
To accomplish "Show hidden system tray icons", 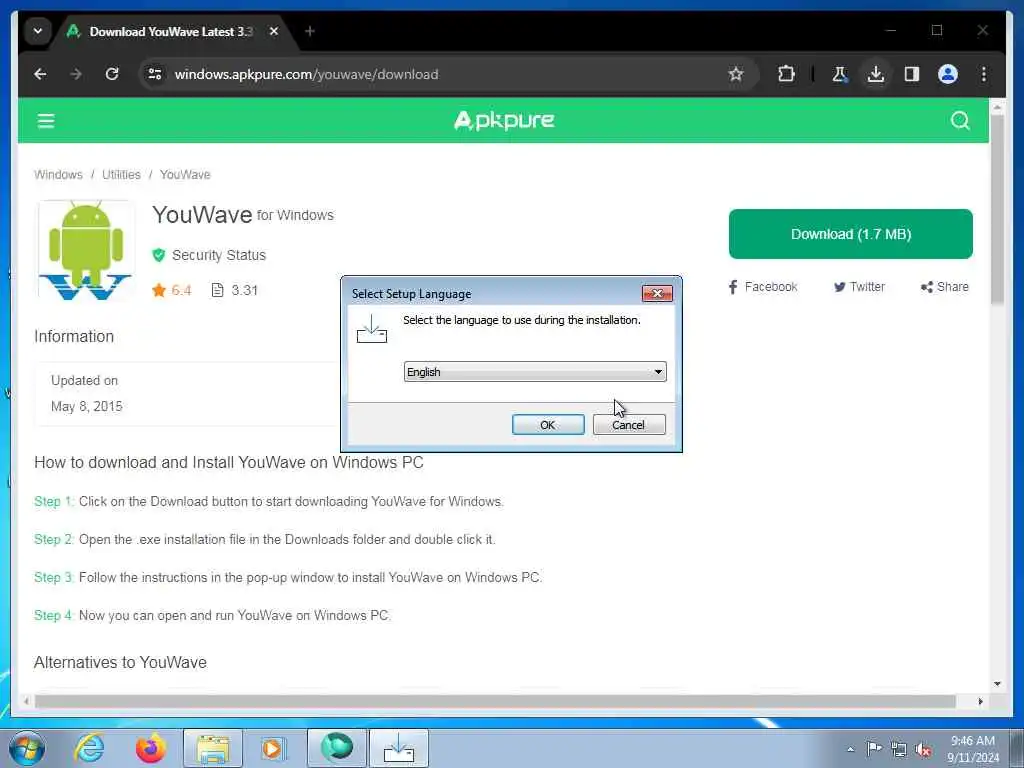I will click(x=850, y=749).
